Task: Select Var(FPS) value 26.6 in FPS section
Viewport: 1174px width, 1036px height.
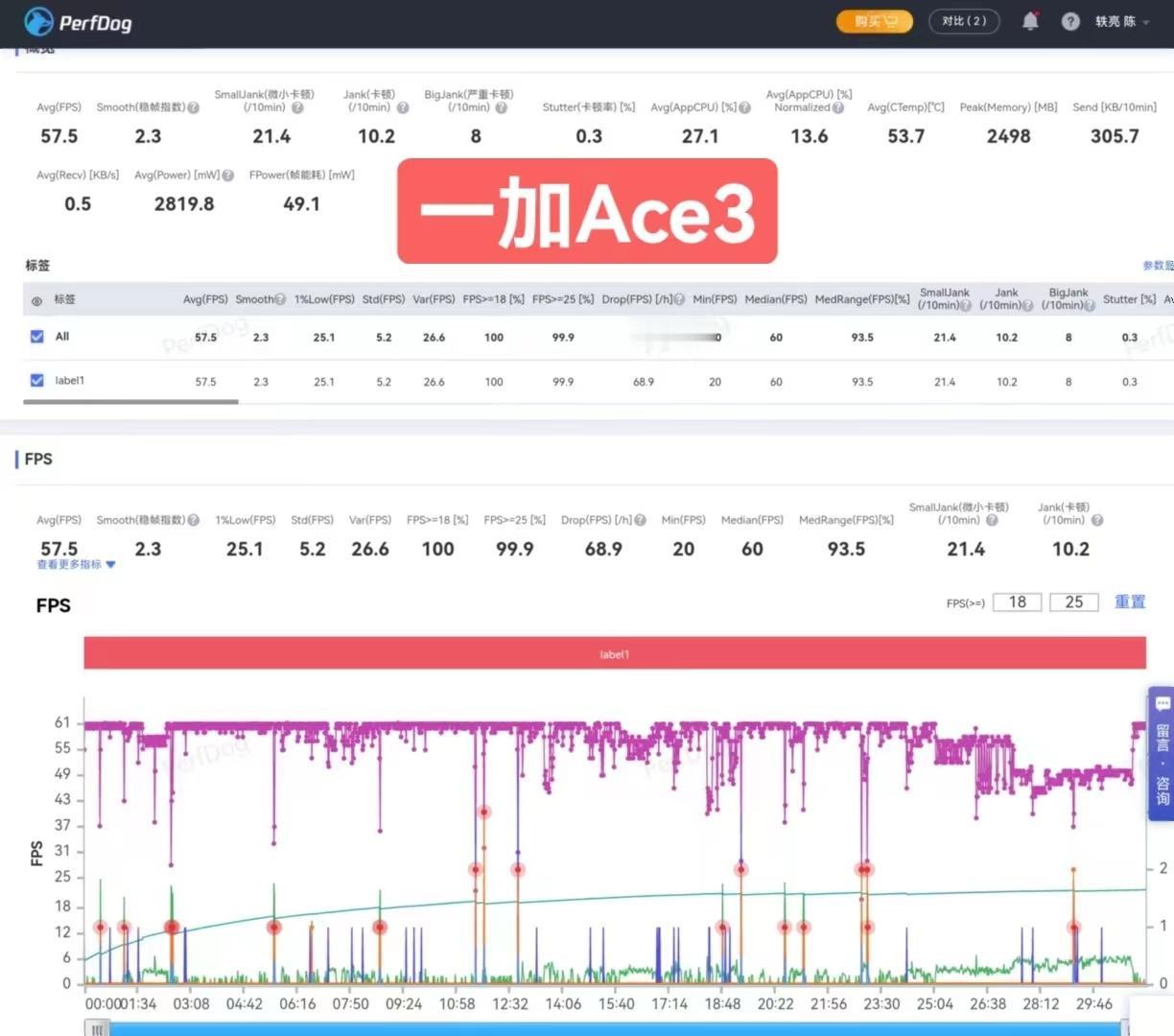Action: [370, 549]
